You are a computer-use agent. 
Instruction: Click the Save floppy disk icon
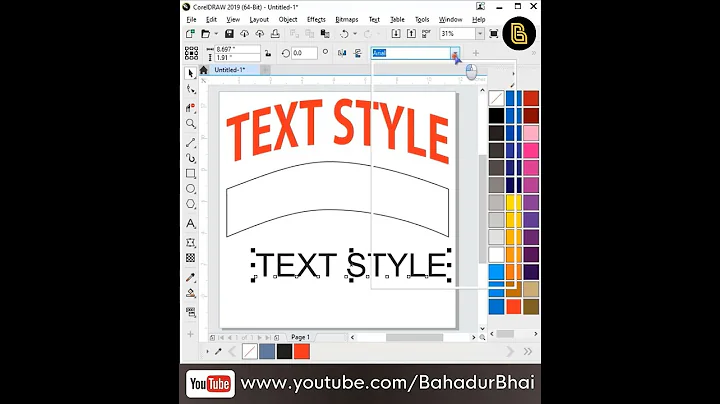click(229, 34)
